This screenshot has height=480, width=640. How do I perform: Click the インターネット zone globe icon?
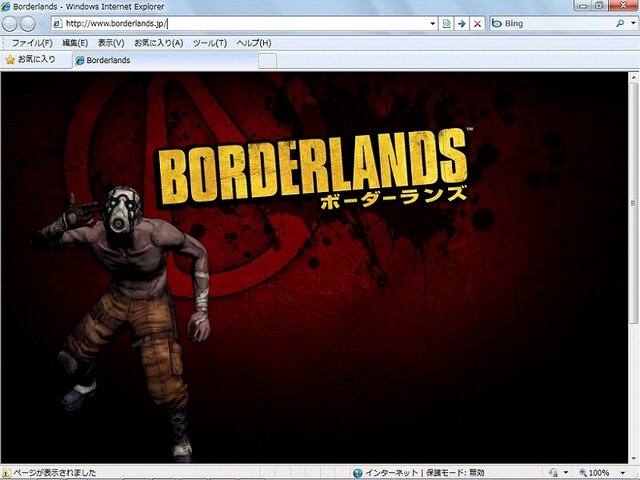click(x=358, y=473)
